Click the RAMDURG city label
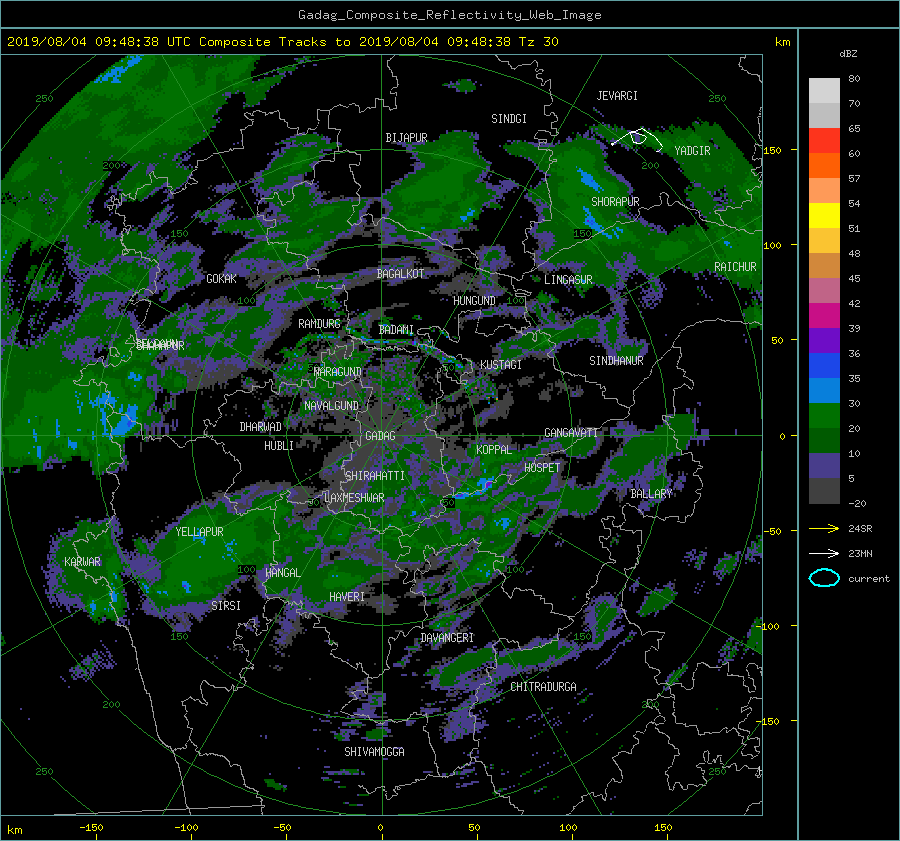 click(x=319, y=324)
